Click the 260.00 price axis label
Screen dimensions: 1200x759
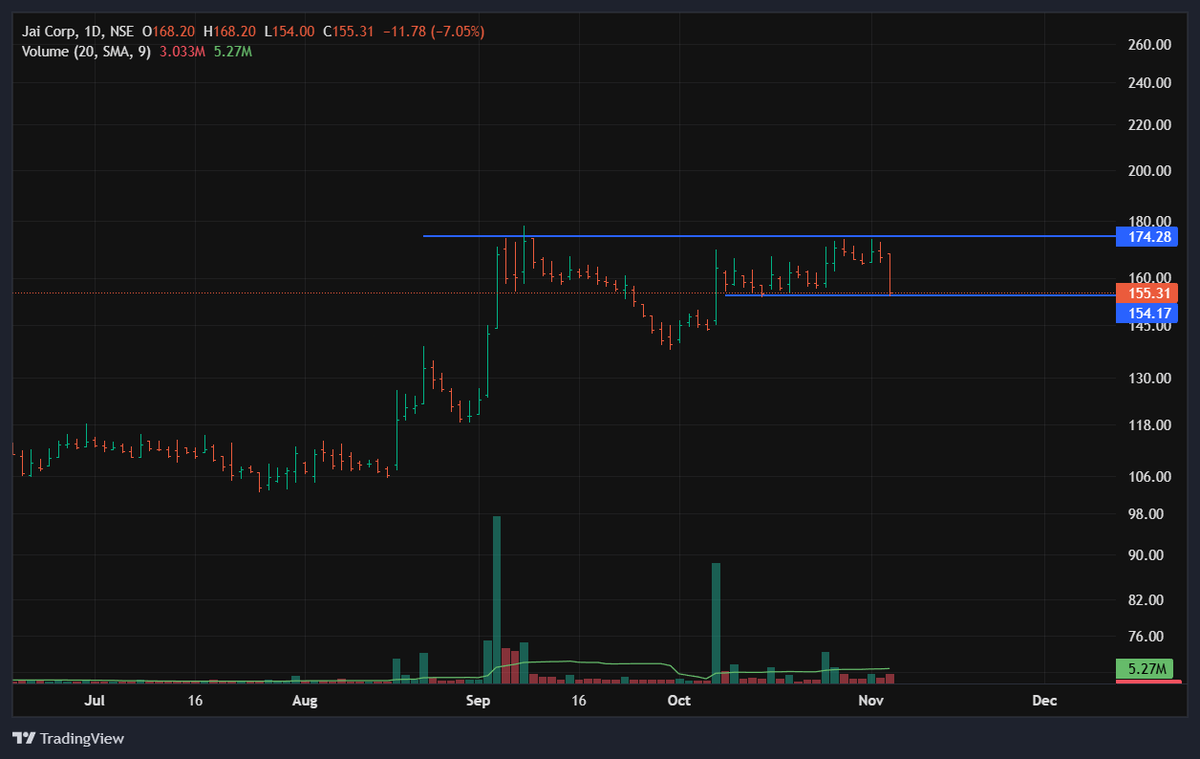(x=1149, y=45)
